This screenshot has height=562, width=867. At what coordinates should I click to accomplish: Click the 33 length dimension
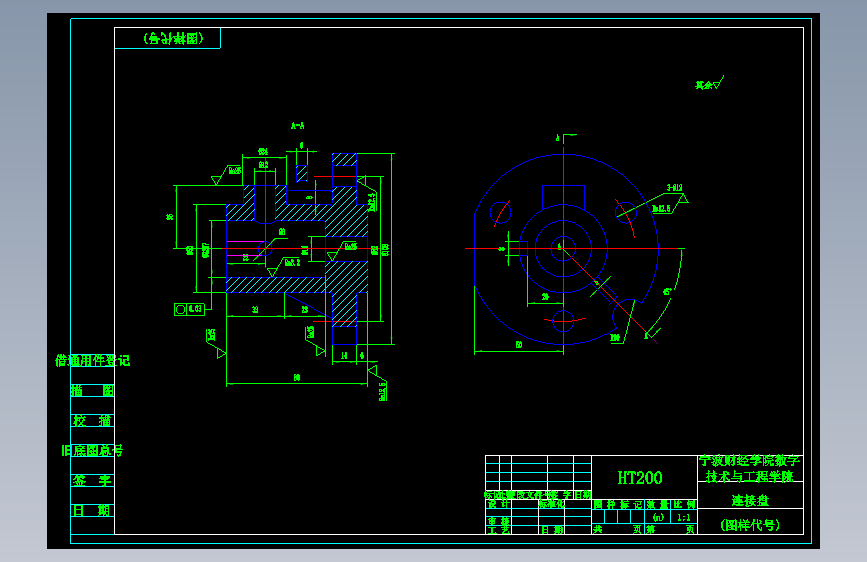(x=255, y=310)
